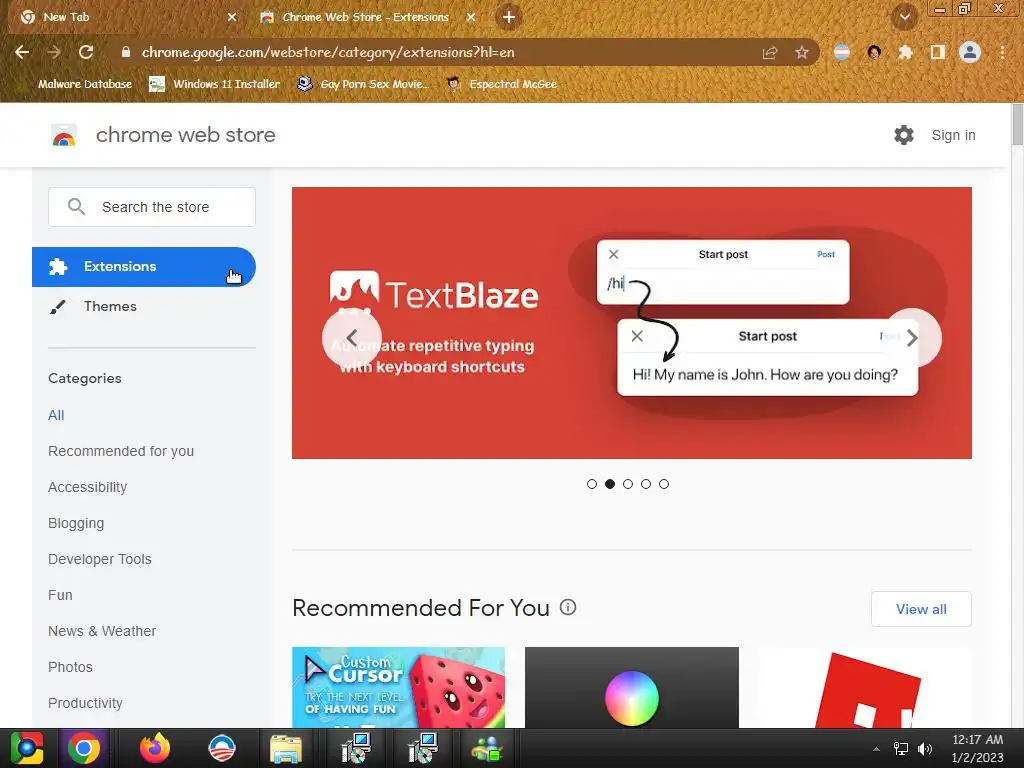1024x768 pixels.
Task: Open a new browser tab
Action: 509,17
